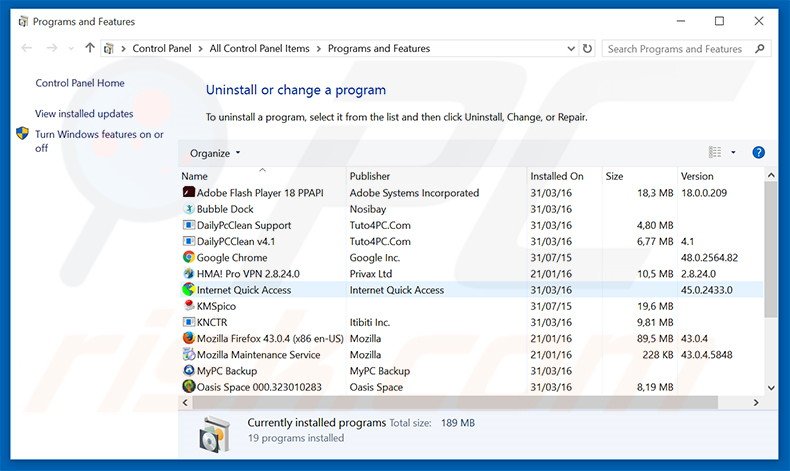The width and height of the screenshot is (790, 471).
Task: Go back with the back arrow
Action: tap(27, 48)
